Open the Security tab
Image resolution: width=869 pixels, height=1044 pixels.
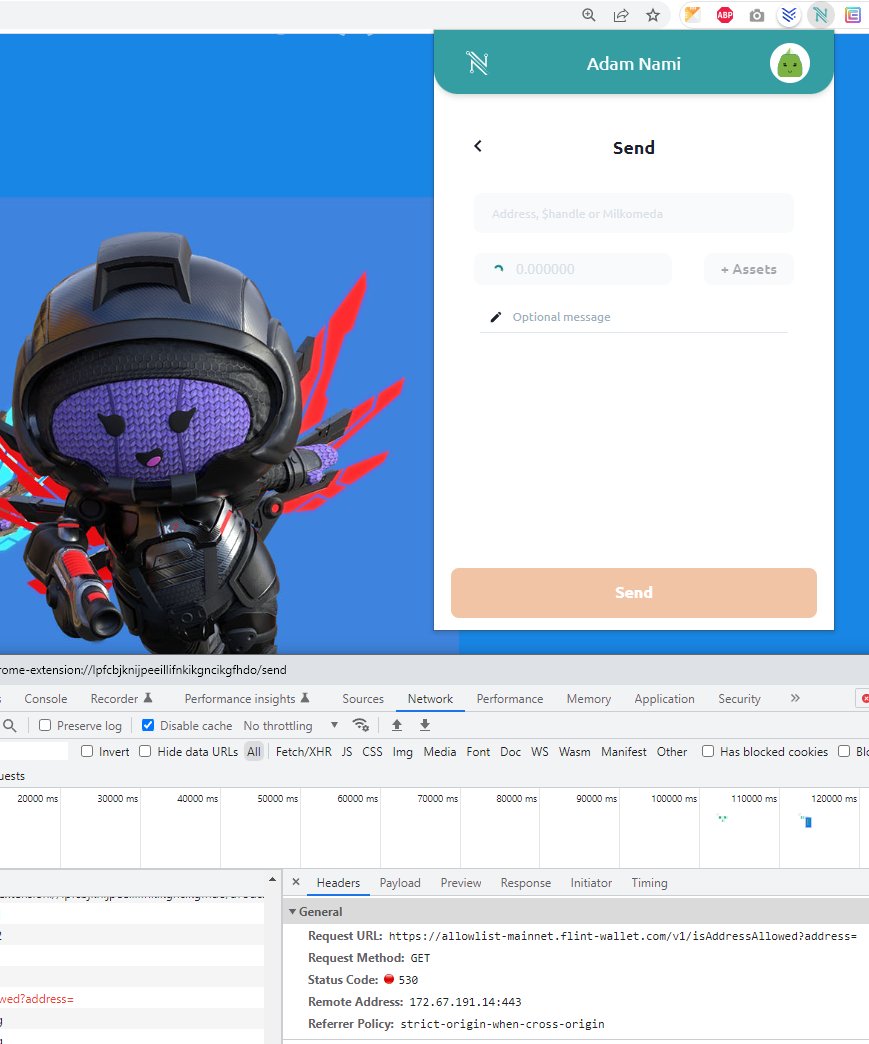pos(739,698)
